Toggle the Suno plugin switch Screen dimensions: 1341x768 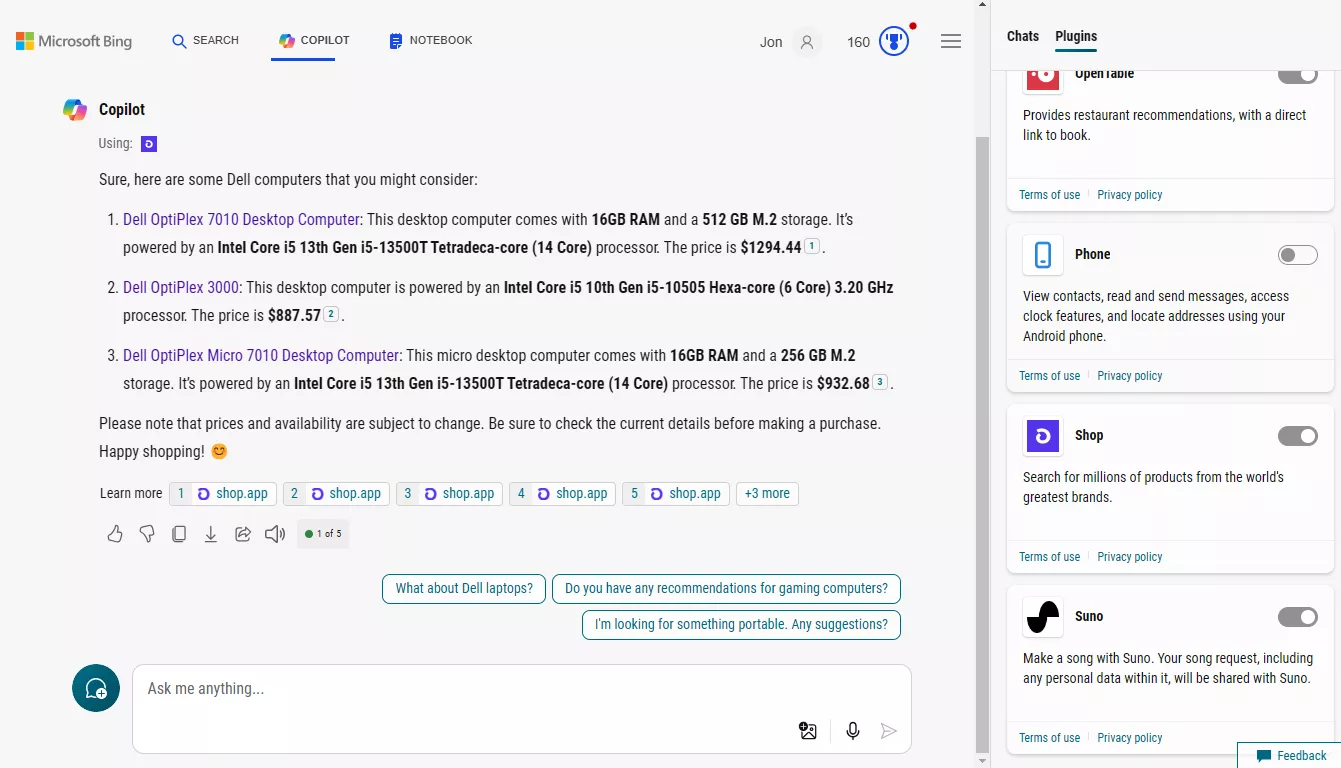(x=1298, y=617)
